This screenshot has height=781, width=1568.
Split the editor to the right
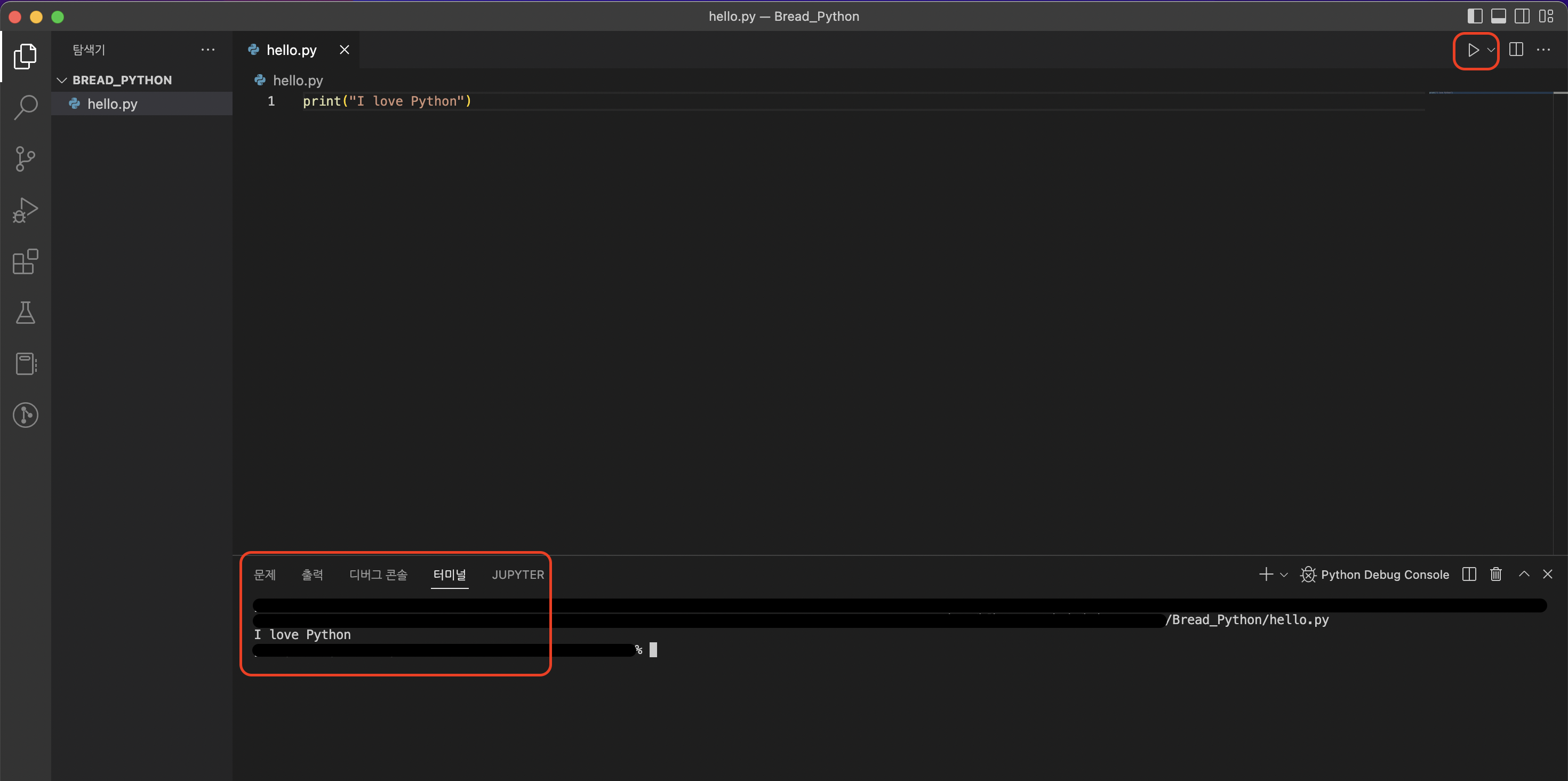[1516, 50]
